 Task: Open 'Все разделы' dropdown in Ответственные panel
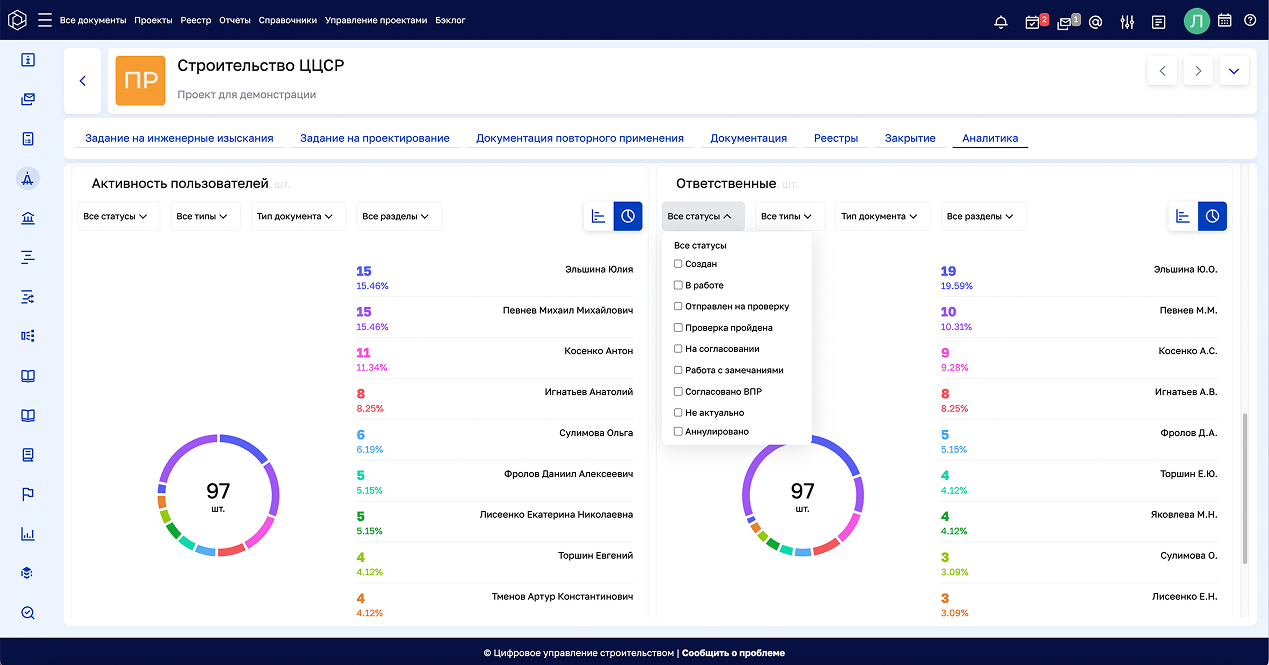pos(980,216)
